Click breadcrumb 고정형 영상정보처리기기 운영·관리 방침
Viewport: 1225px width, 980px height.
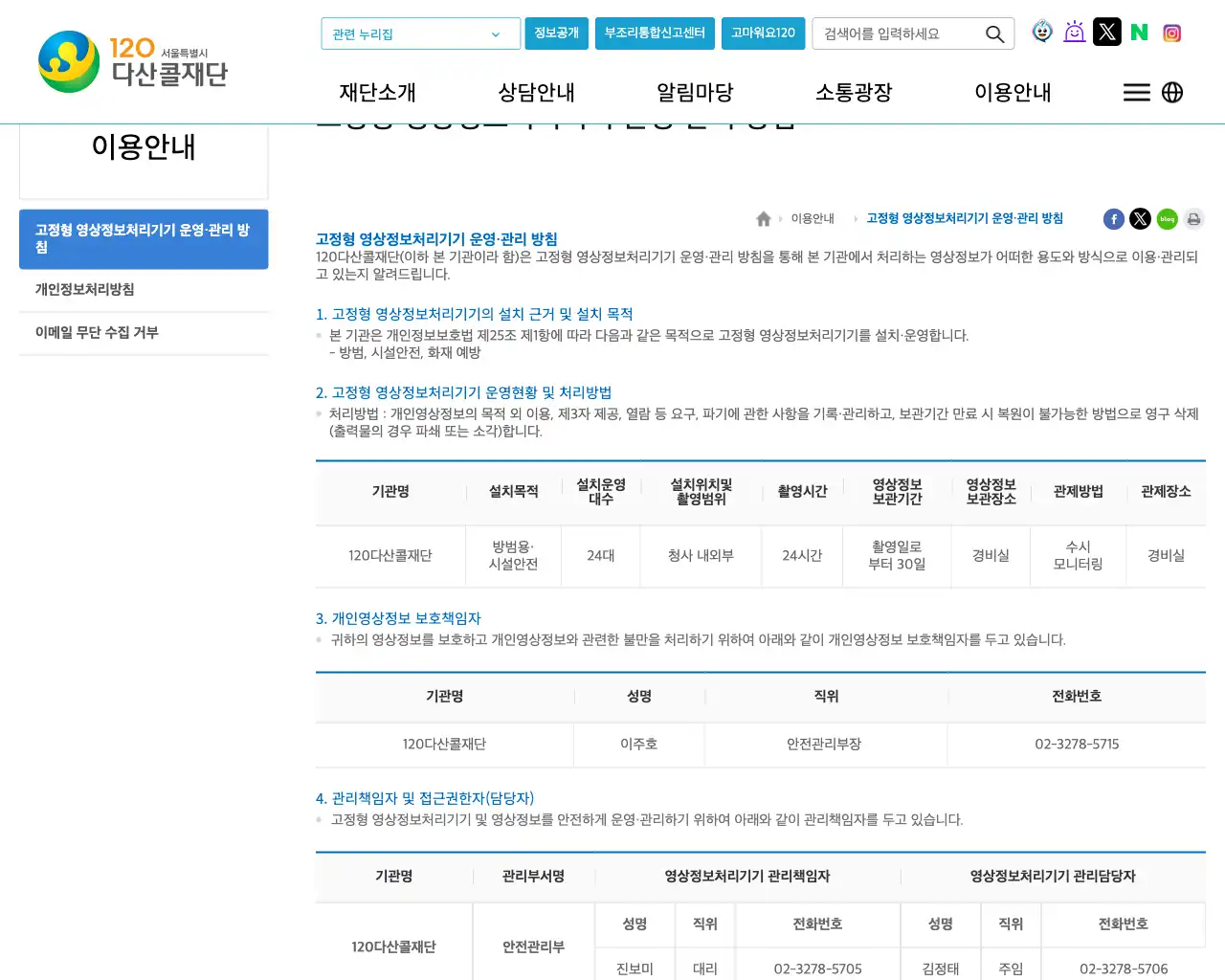pos(965,219)
